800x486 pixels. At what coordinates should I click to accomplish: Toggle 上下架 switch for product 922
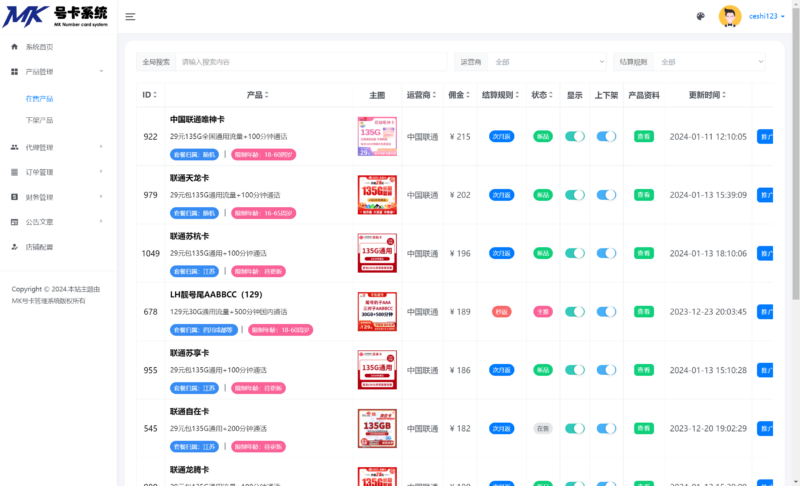(x=606, y=136)
